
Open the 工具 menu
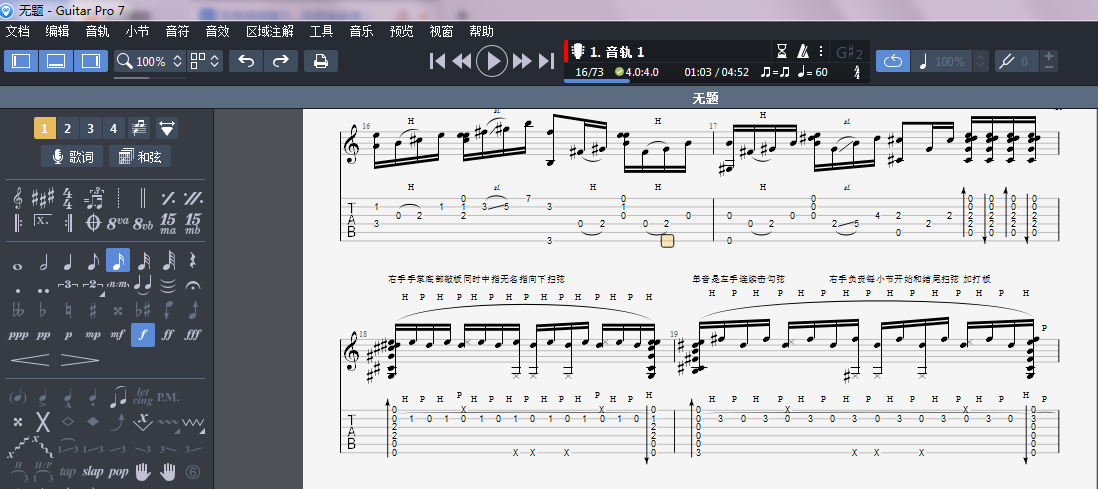coord(321,31)
